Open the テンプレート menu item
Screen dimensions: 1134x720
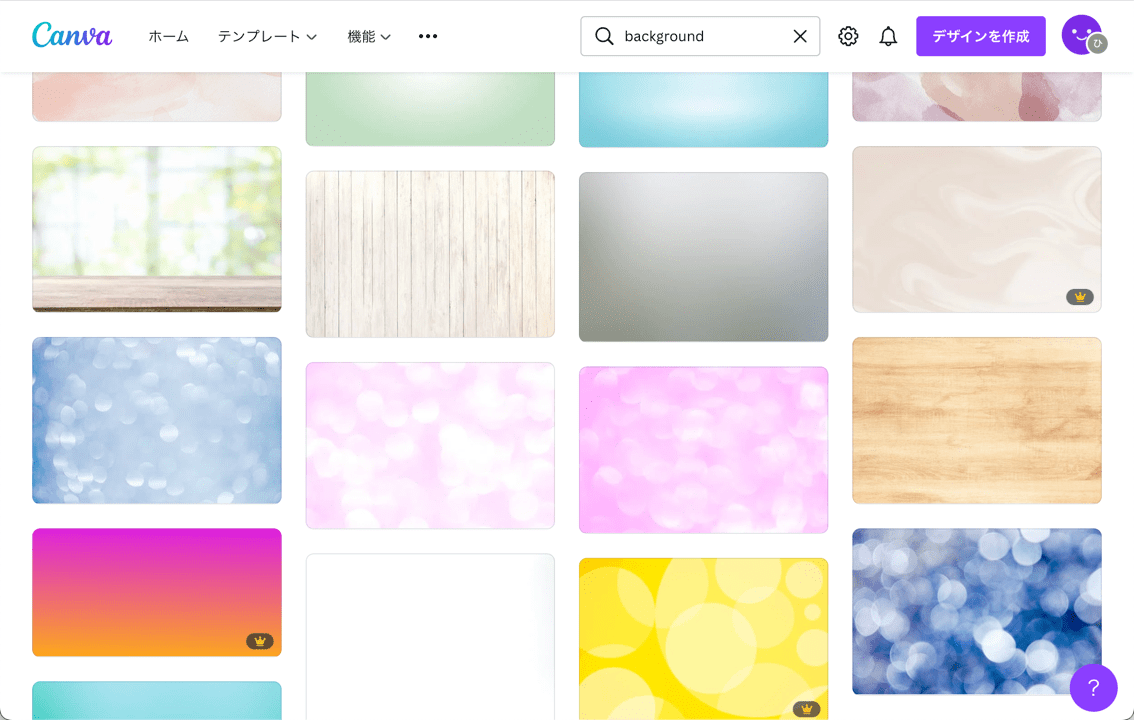pyautogui.click(x=262, y=35)
